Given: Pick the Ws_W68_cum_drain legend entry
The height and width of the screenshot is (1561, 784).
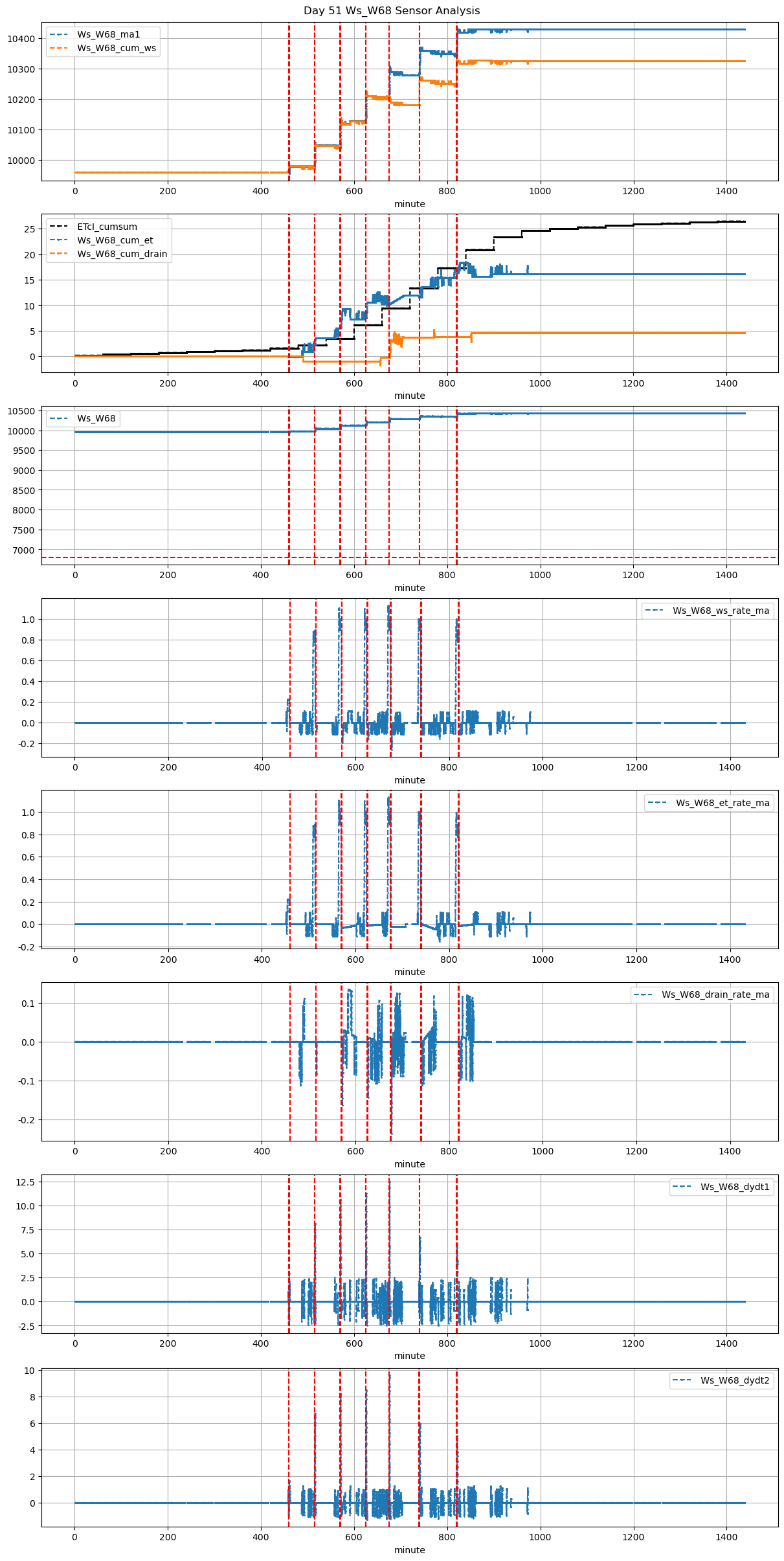Looking at the screenshot, I should (122, 254).
